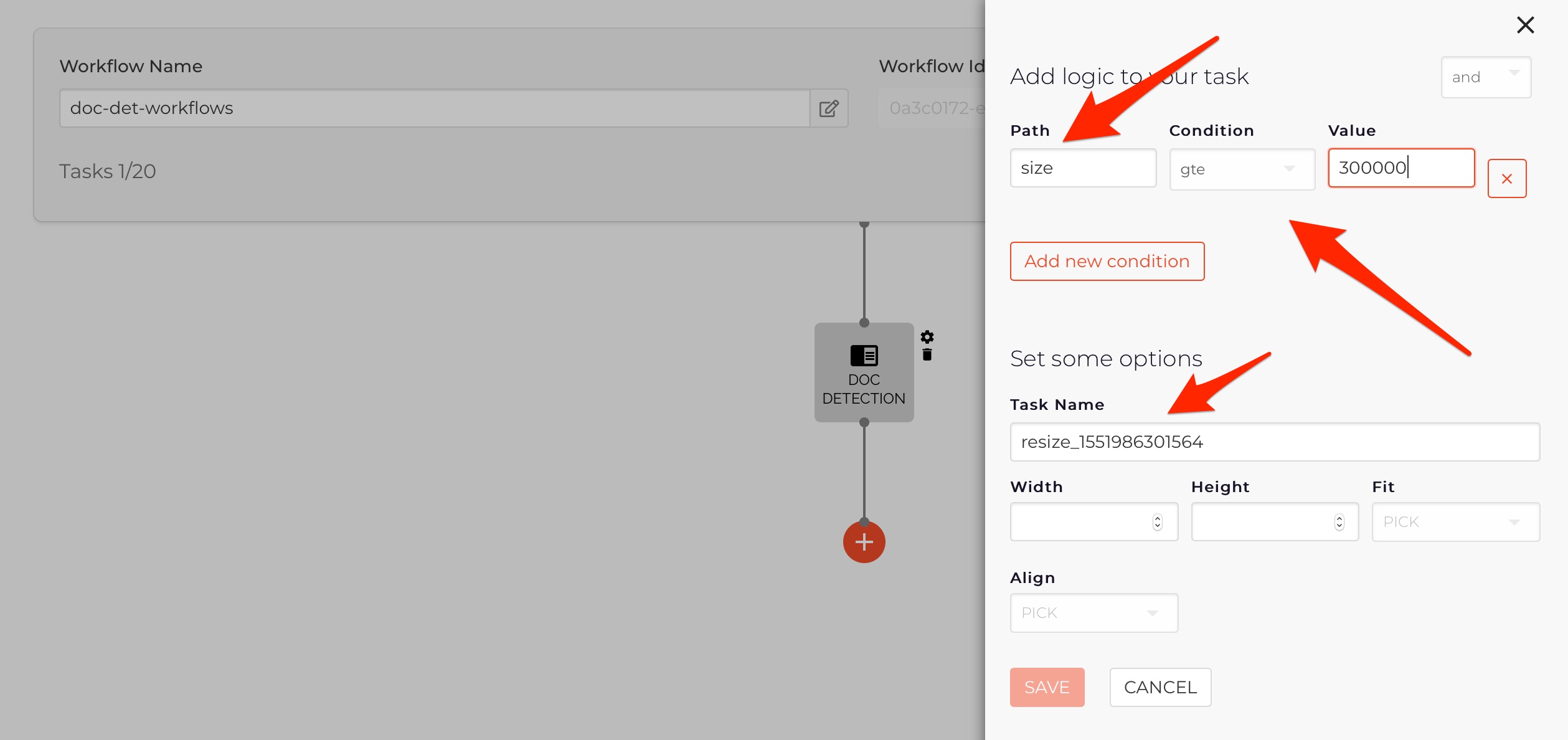Click the Task Name input field
Image resolution: width=1568 pixels, height=740 pixels.
[x=1275, y=442]
